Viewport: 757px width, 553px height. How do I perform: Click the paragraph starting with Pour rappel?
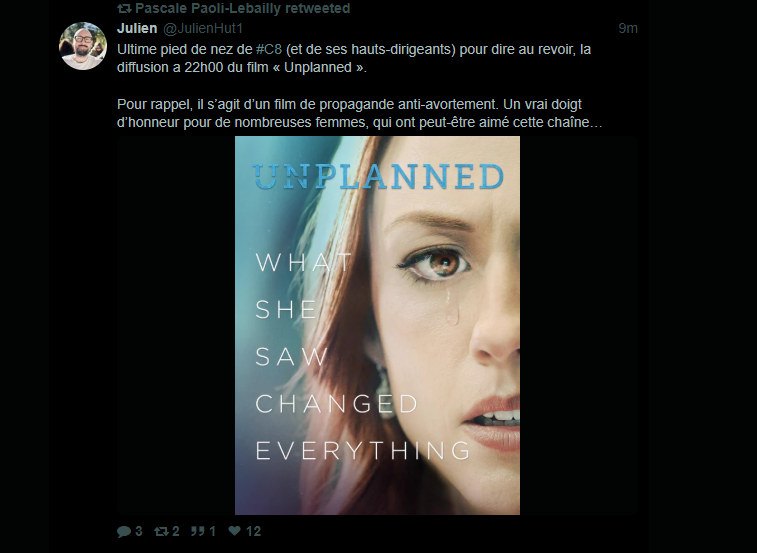click(x=360, y=113)
